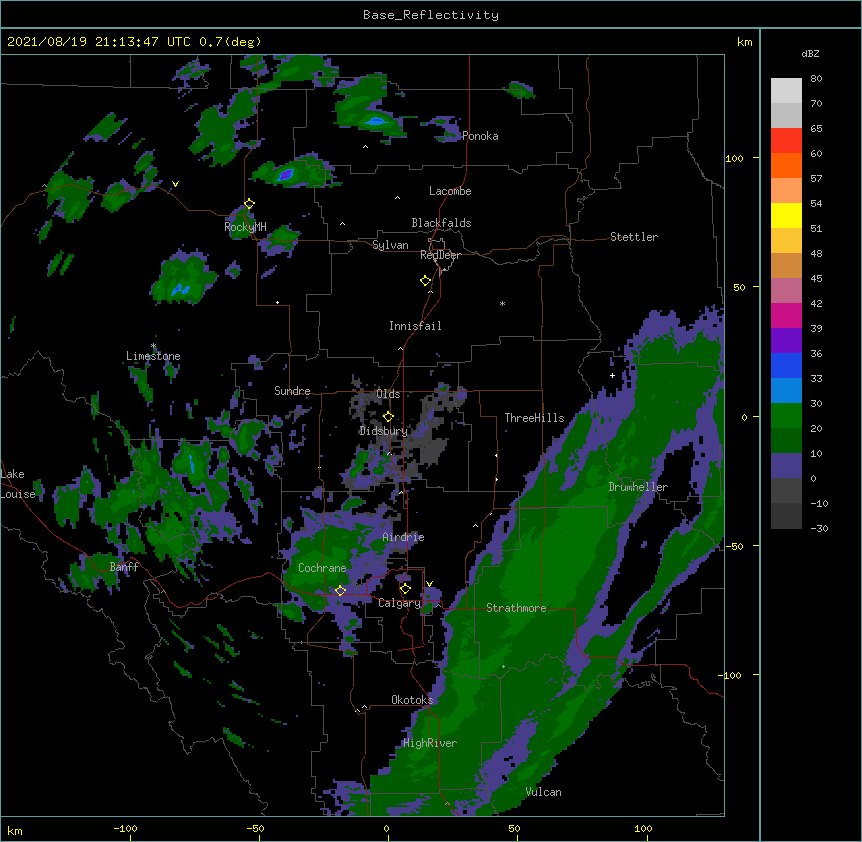The width and height of the screenshot is (862, 842).
Task: Click the red 65 dBZ color swatch
Action: click(x=786, y=141)
